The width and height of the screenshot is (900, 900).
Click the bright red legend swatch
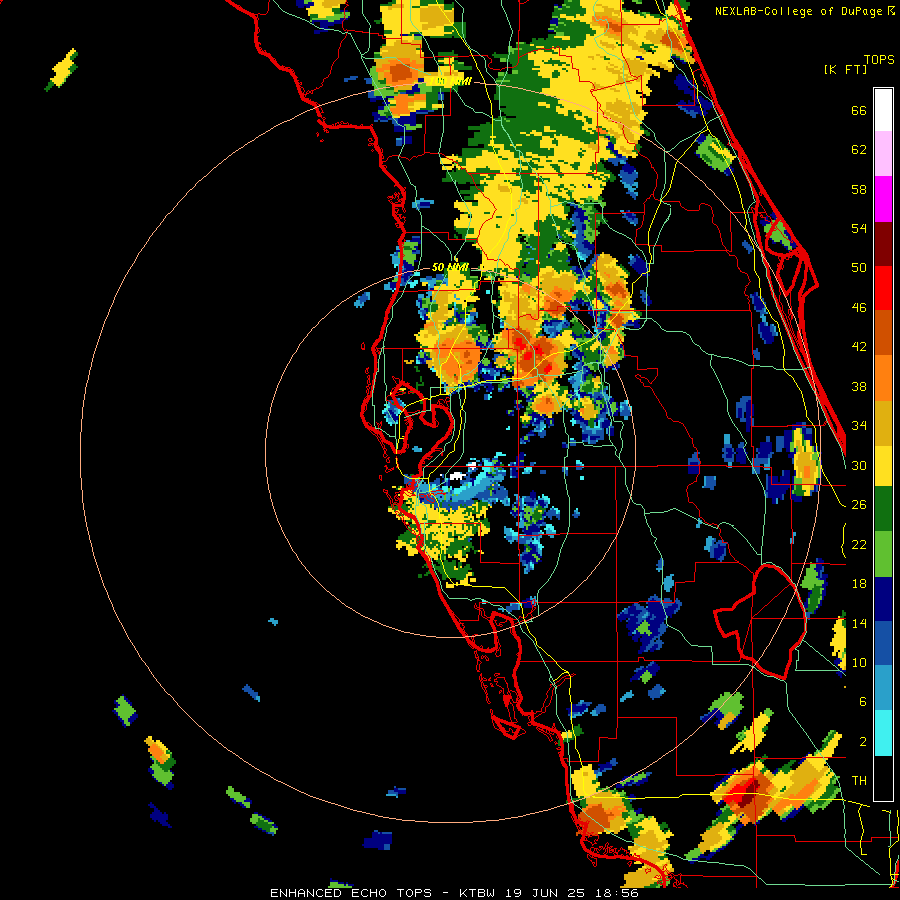(883, 288)
